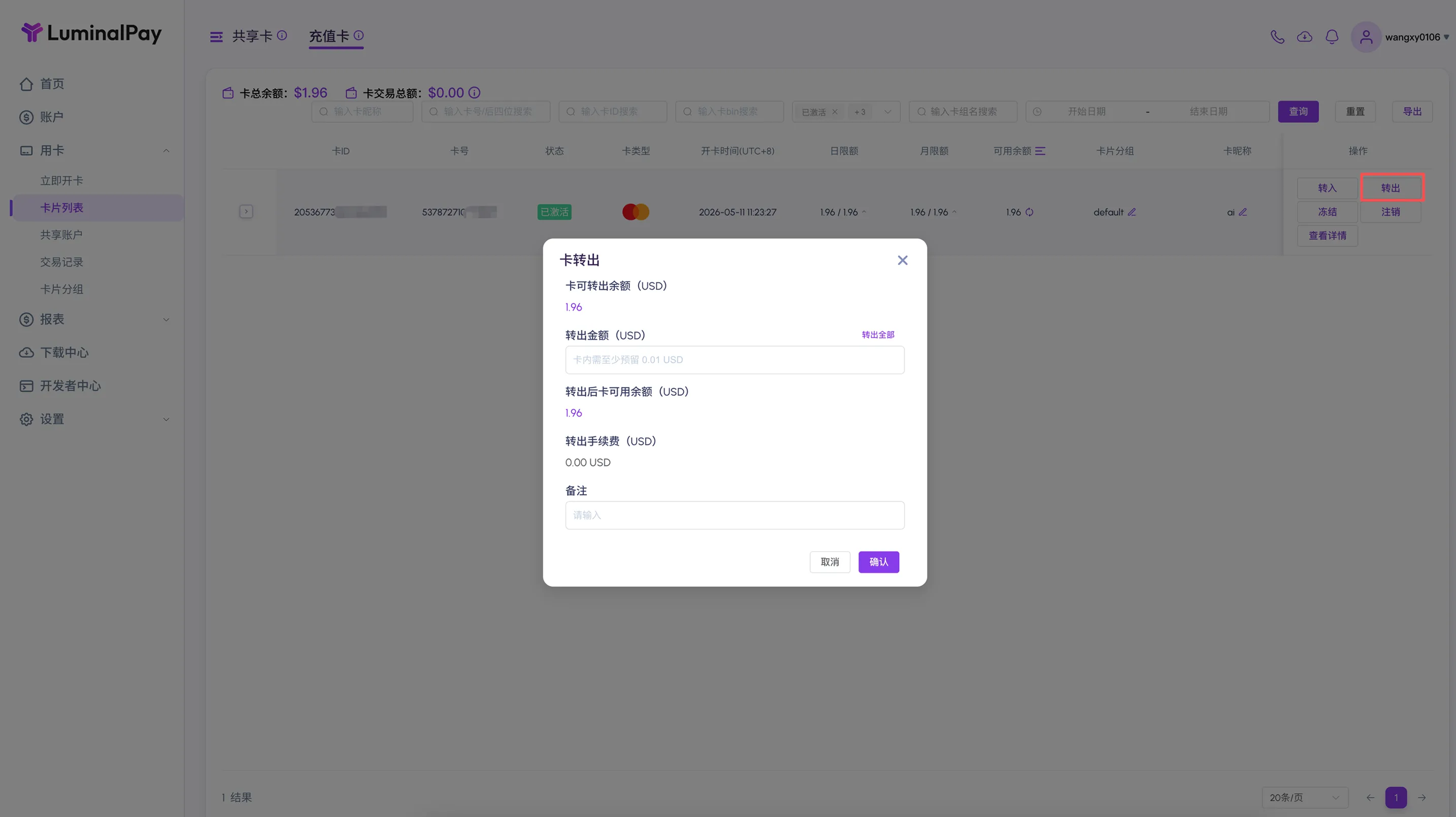The height and width of the screenshot is (817, 1456).
Task: Focus the 转出金额 input field
Action: coord(734,360)
